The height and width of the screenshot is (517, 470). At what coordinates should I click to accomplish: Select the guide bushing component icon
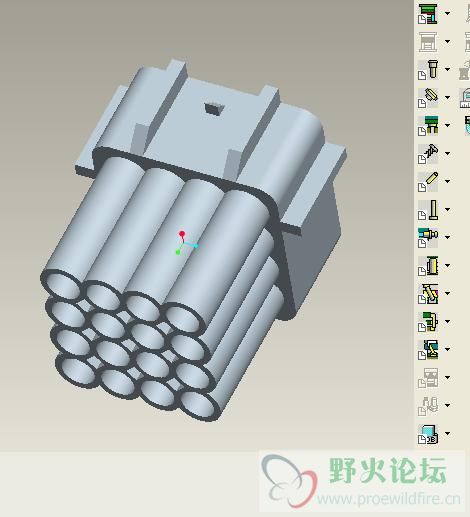[428, 69]
